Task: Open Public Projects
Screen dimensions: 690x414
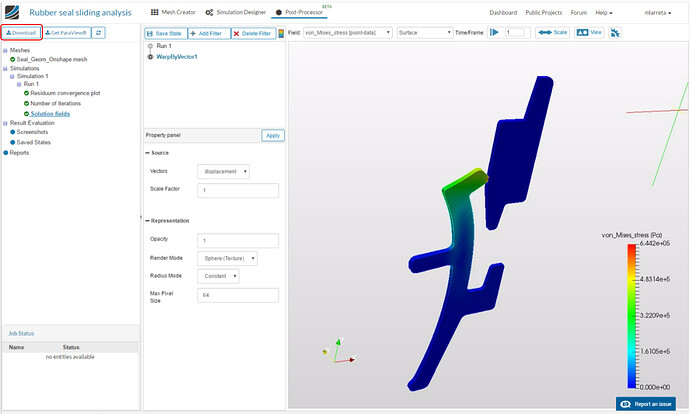Action: pyautogui.click(x=543, y=13)
